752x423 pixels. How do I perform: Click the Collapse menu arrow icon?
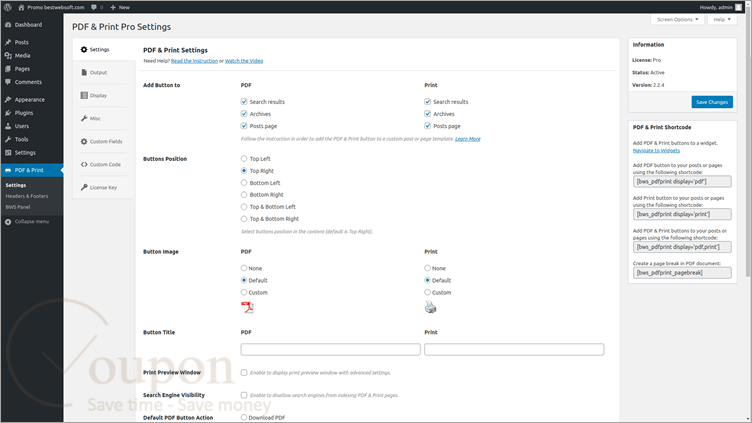tap(8, 222)
